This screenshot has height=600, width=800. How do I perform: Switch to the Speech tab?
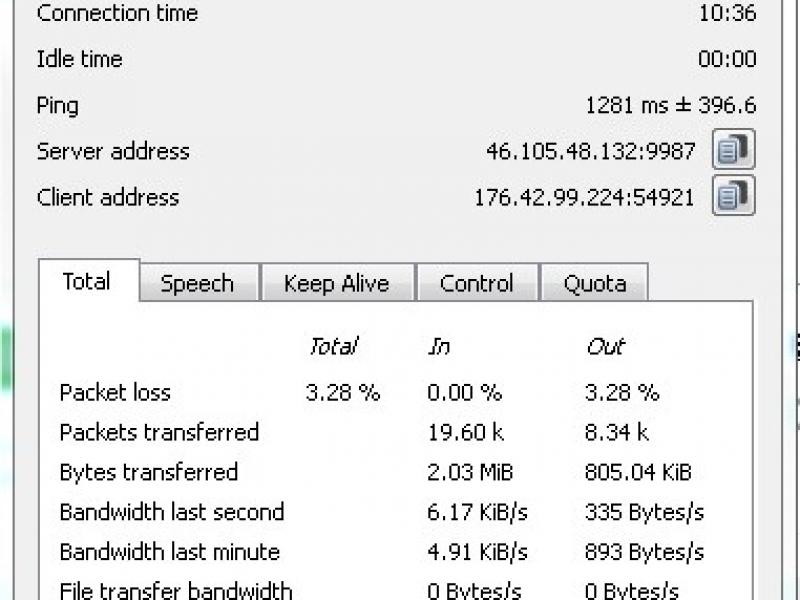pos(197,283)
